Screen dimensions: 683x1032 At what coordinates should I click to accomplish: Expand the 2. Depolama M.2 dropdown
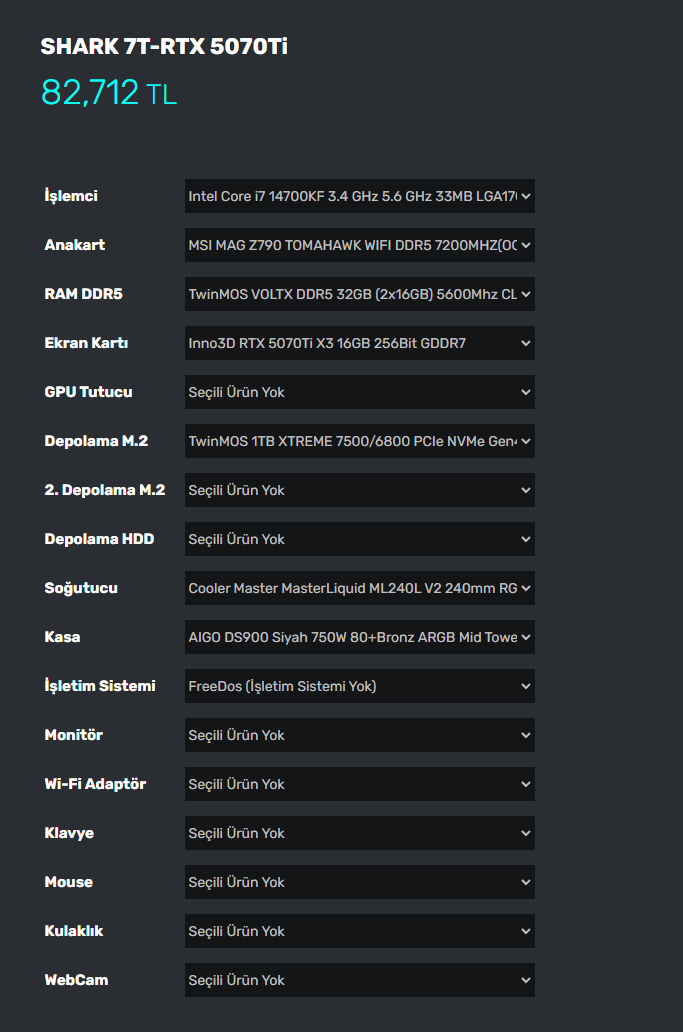coord(359,490)
